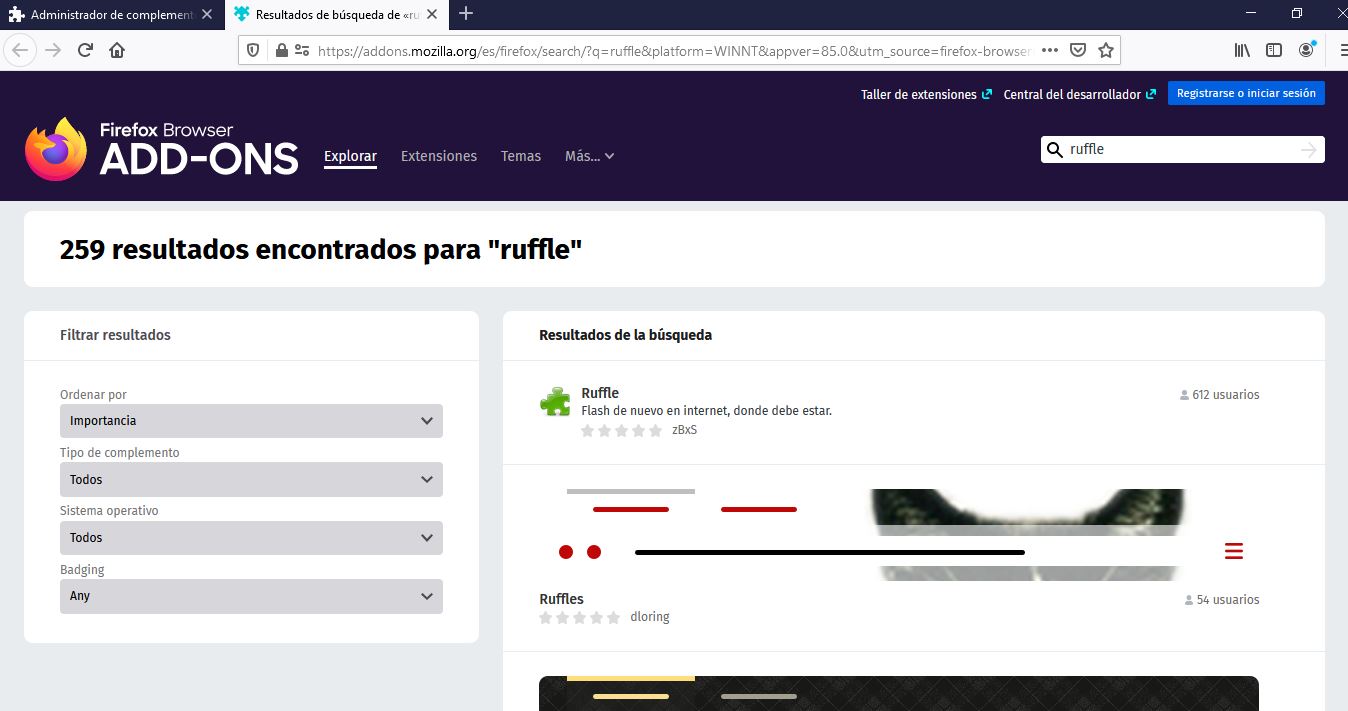Open the Explorar section
1348x711 pixels.
(350, 156)
